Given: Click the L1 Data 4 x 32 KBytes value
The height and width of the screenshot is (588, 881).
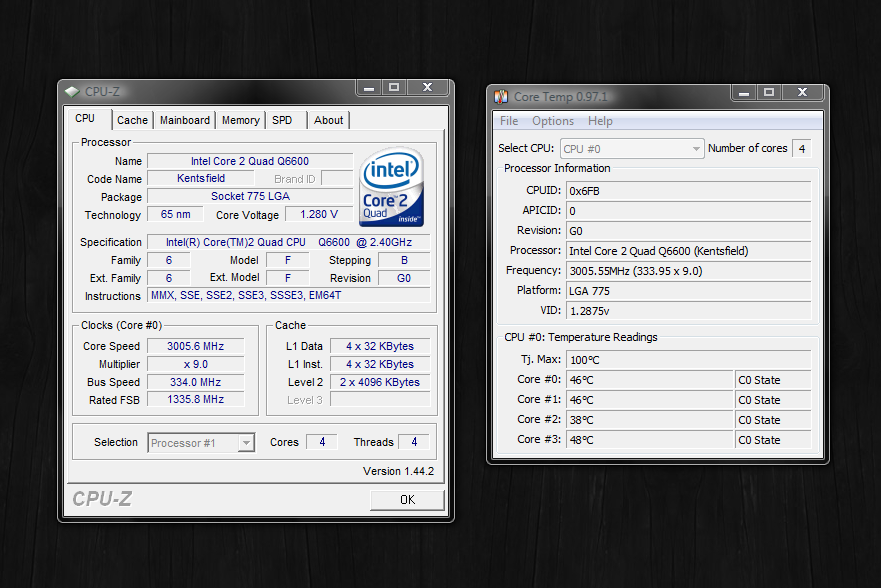Looking at the screenshot, I should click(x=380, y=347).
